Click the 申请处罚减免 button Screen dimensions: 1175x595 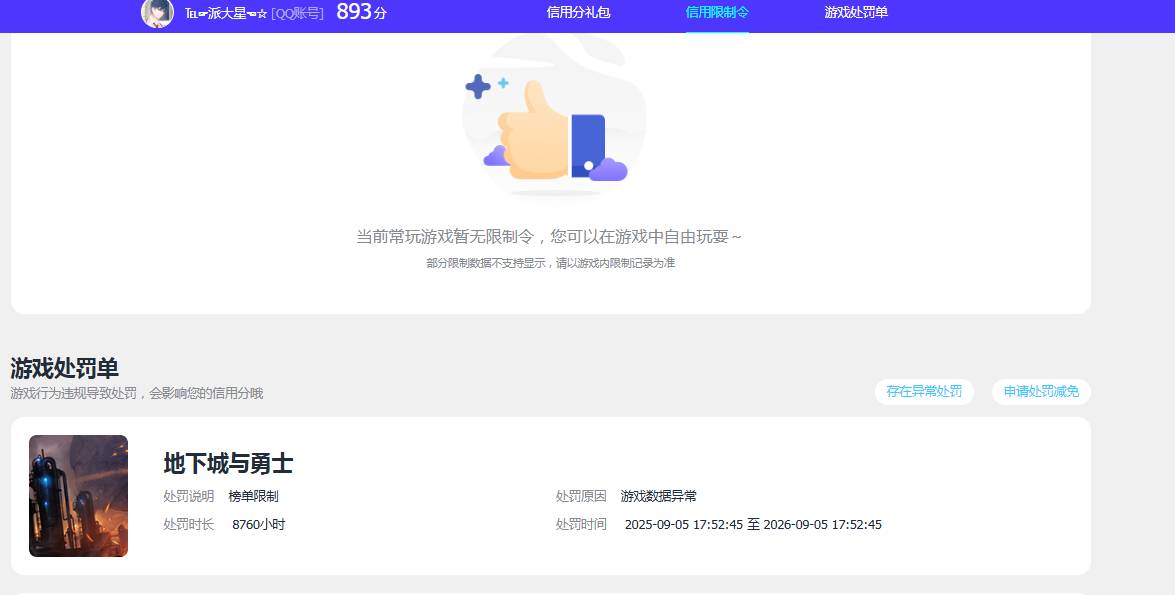[x=1041, y=391]
